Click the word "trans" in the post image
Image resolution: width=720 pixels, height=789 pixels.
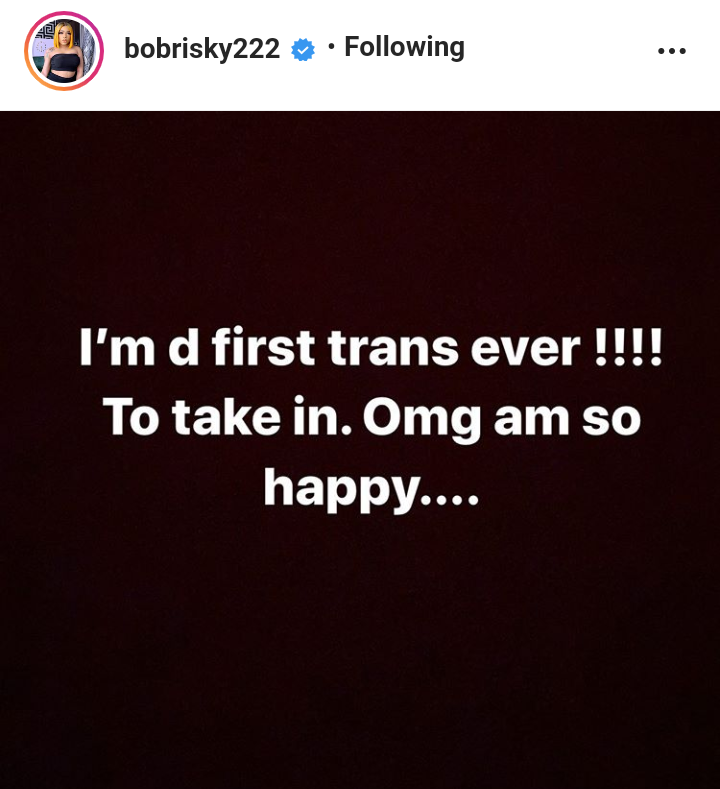click(393, 349)
